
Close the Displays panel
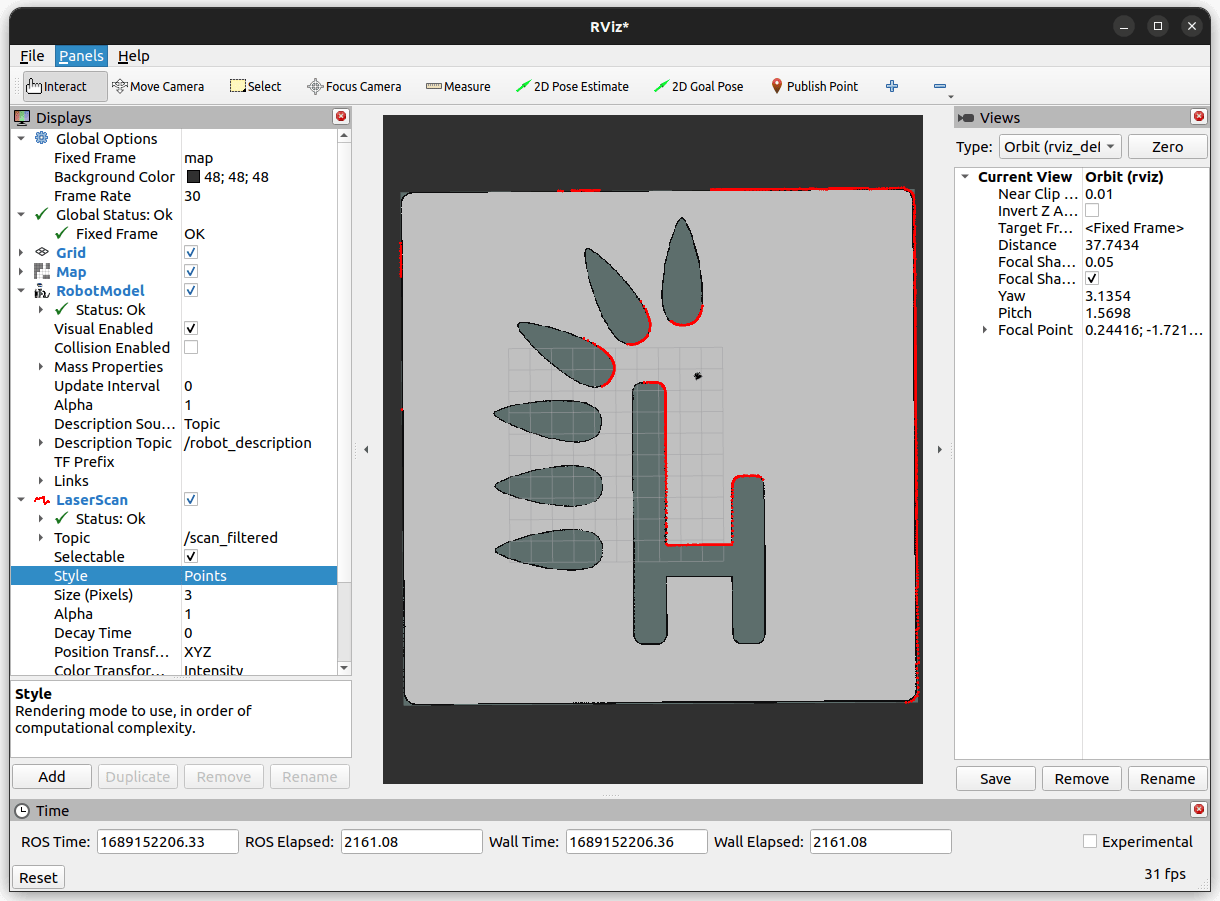click(341, 117)
